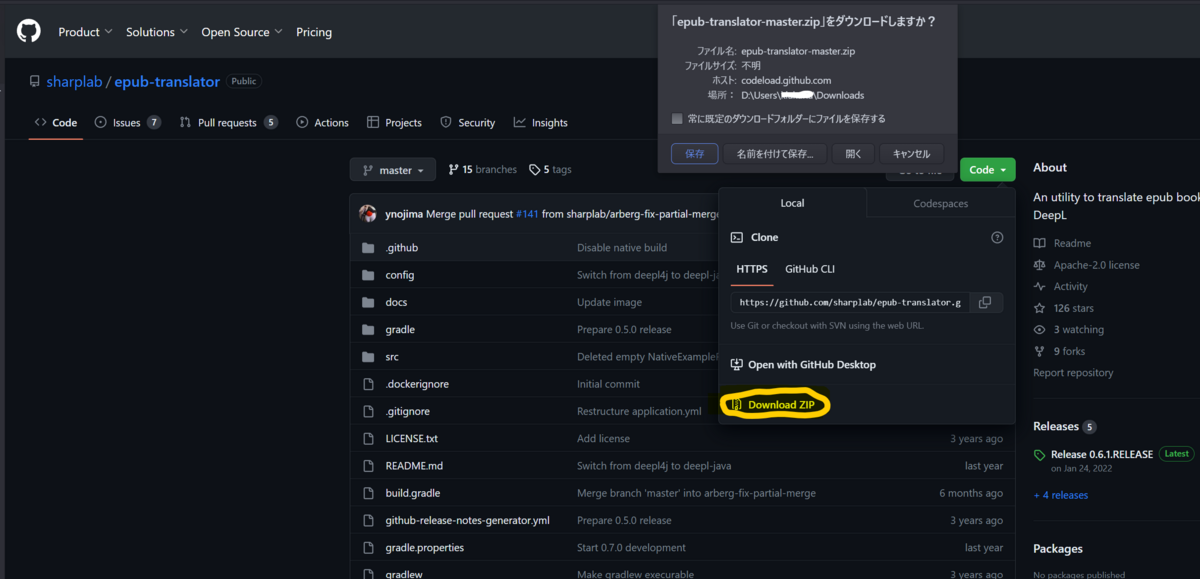Click the キャンセル button
Image resolution: width=1200 pixels, height=579 pixels.
click(911, 154)
